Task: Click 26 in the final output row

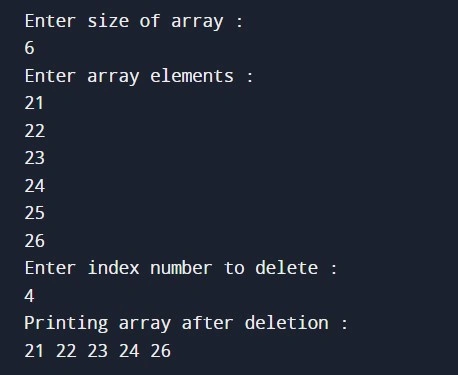Action: 160,351
